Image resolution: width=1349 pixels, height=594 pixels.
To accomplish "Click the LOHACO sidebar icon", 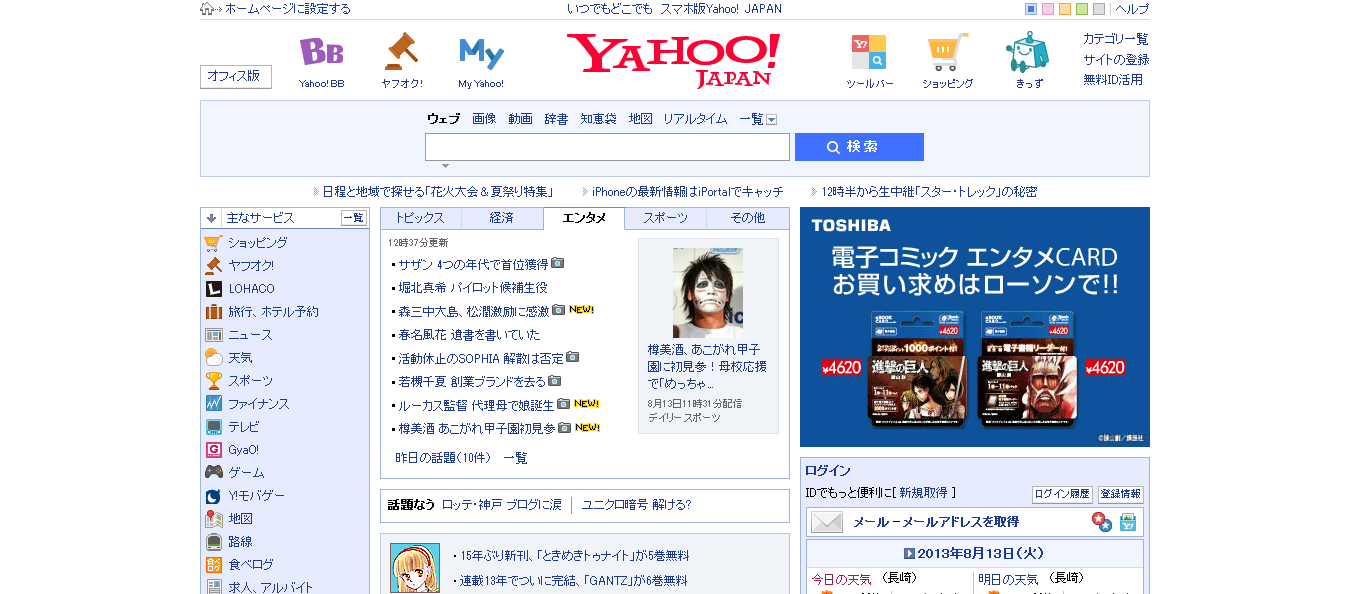I will pyautogui.click(x=213, y=288).
